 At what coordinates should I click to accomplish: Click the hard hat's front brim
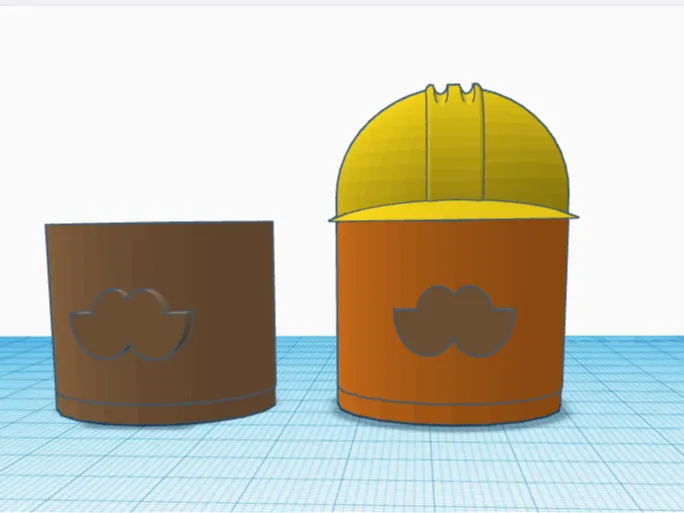click(x=454, y=211)
